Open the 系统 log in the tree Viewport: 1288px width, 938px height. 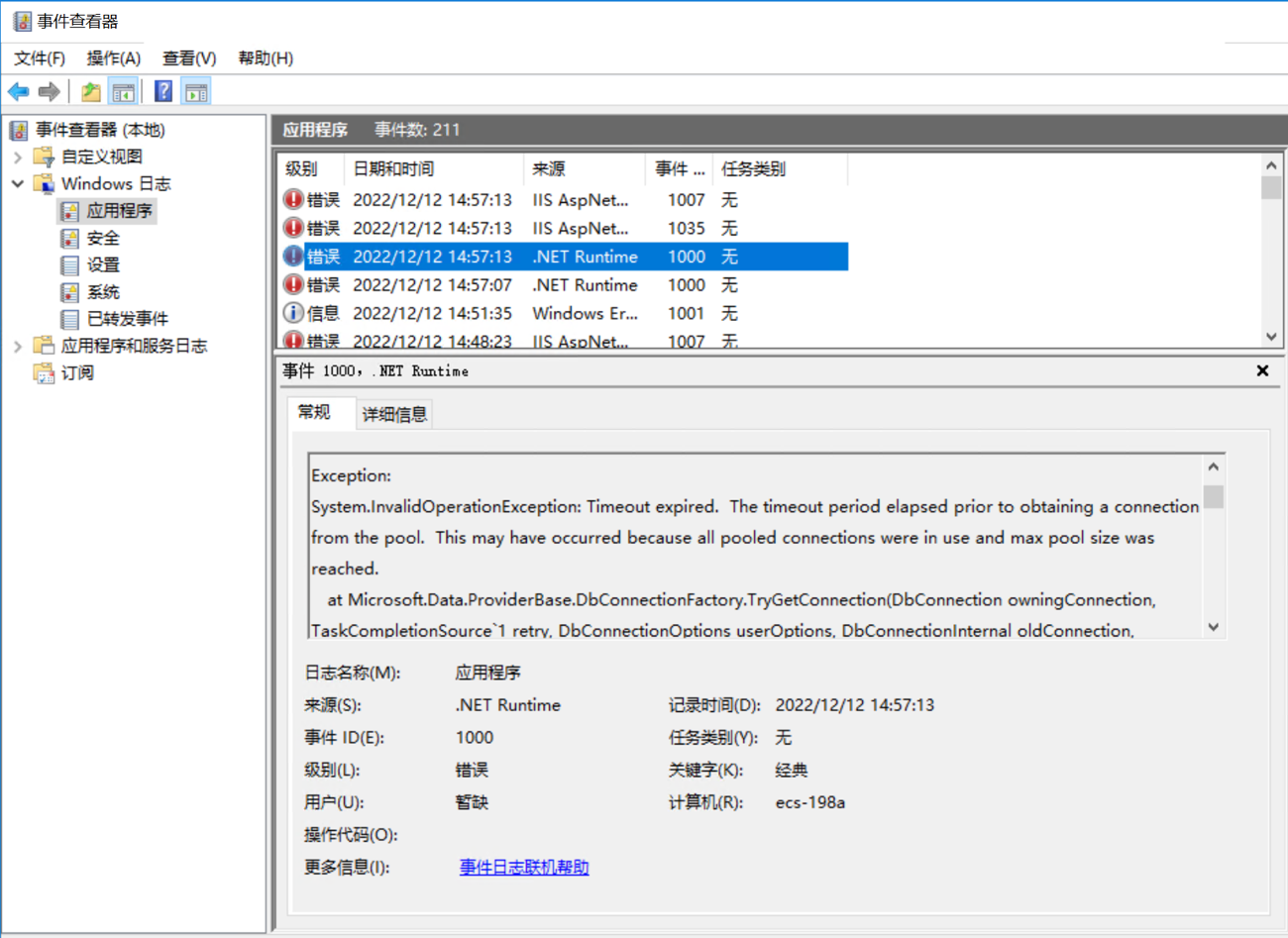(x=103, y=292)
